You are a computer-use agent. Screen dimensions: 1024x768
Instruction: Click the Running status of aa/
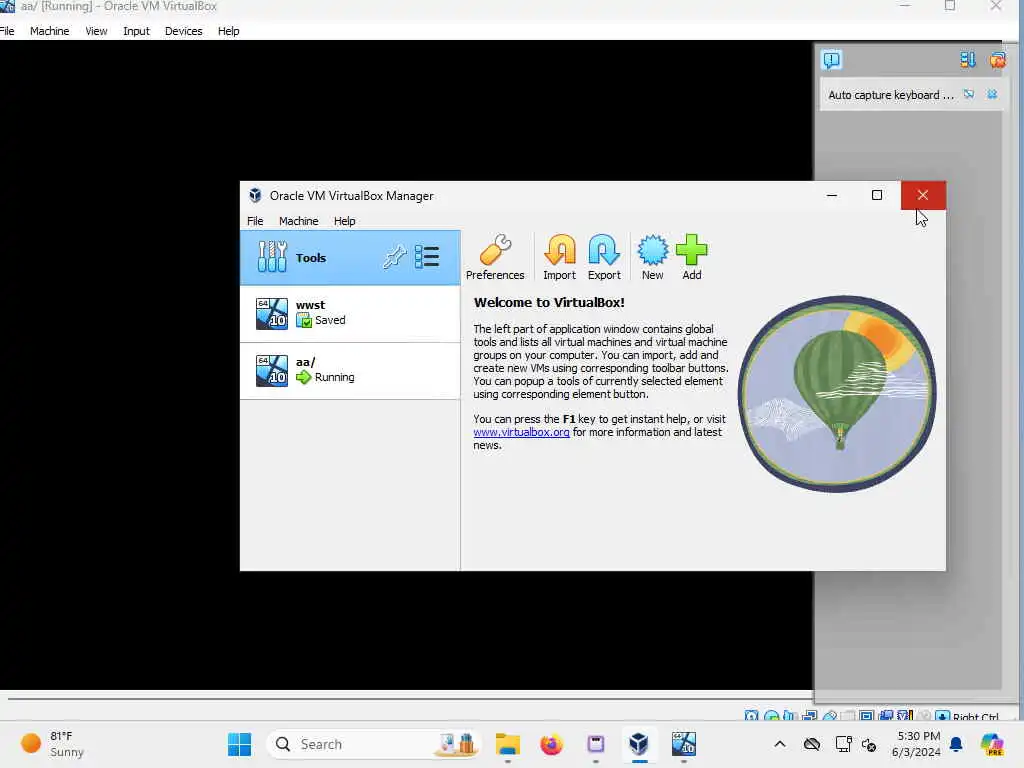pos(325,377)
